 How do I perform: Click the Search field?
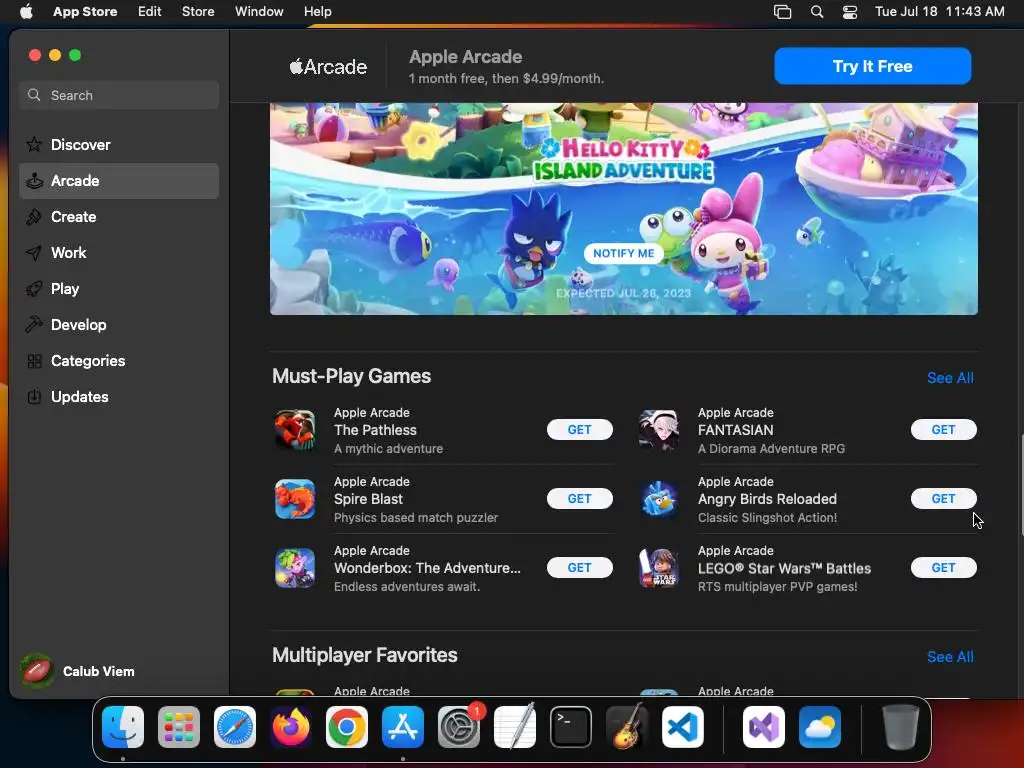coord(119,95)
